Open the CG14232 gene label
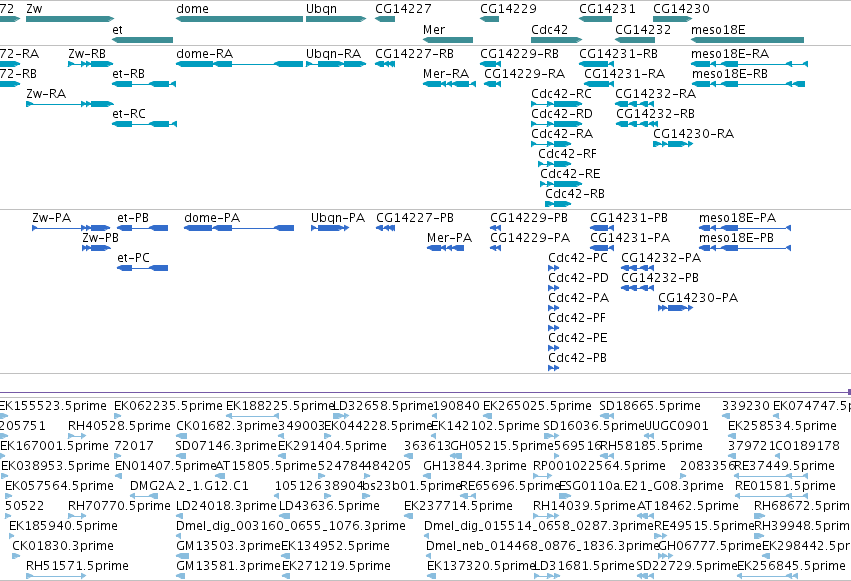Image resolution: width=851 pixels, height=581 pixels. click(643, 30)
